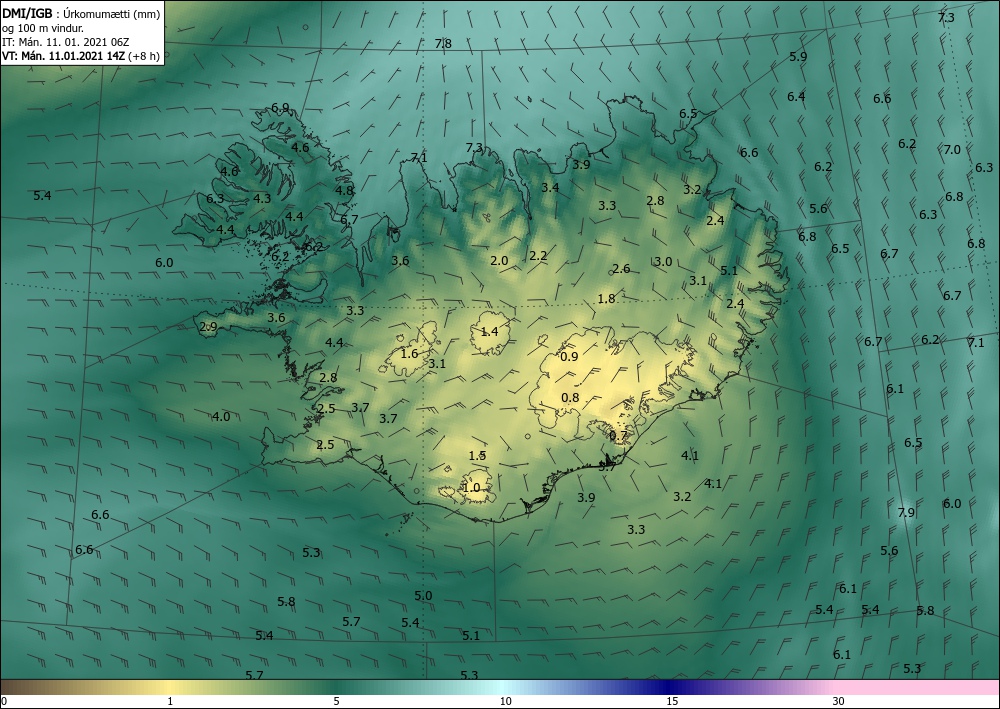1000x709 pixels.
Task: Click the 1.6 value on the map
Action: (409, 354)
